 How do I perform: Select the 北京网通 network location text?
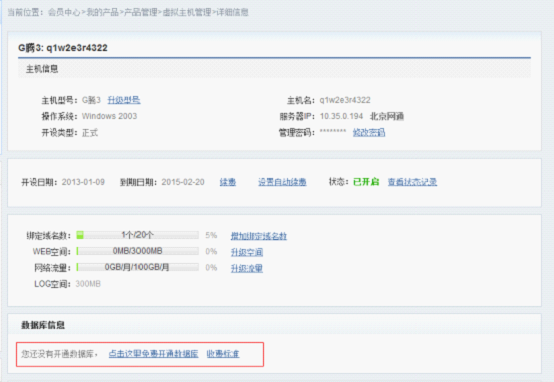tap(387, 116)
